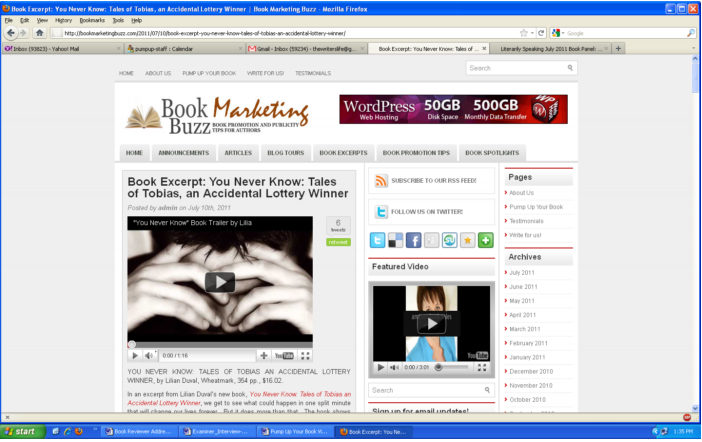
Task: Click the YouTube logo on trailer player
Action: (x=284, y=356)
